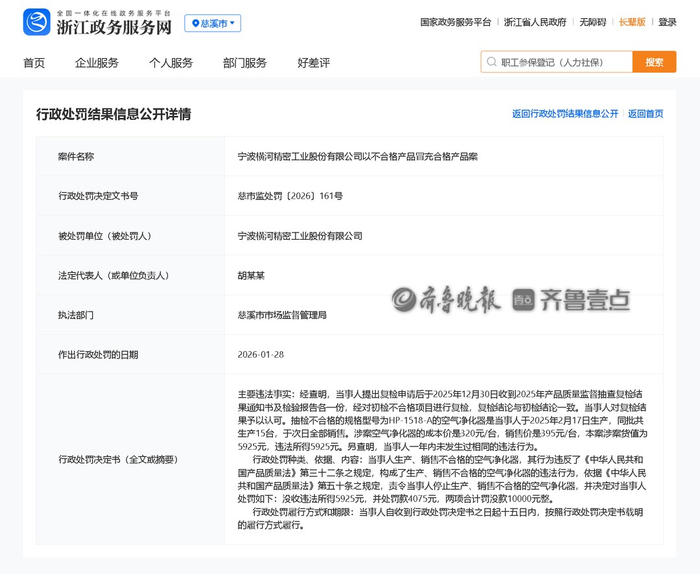Viewport: 700px width, 574px height.
Task: Visit the 国家政务服务平台 link
Action: [455, 22]
